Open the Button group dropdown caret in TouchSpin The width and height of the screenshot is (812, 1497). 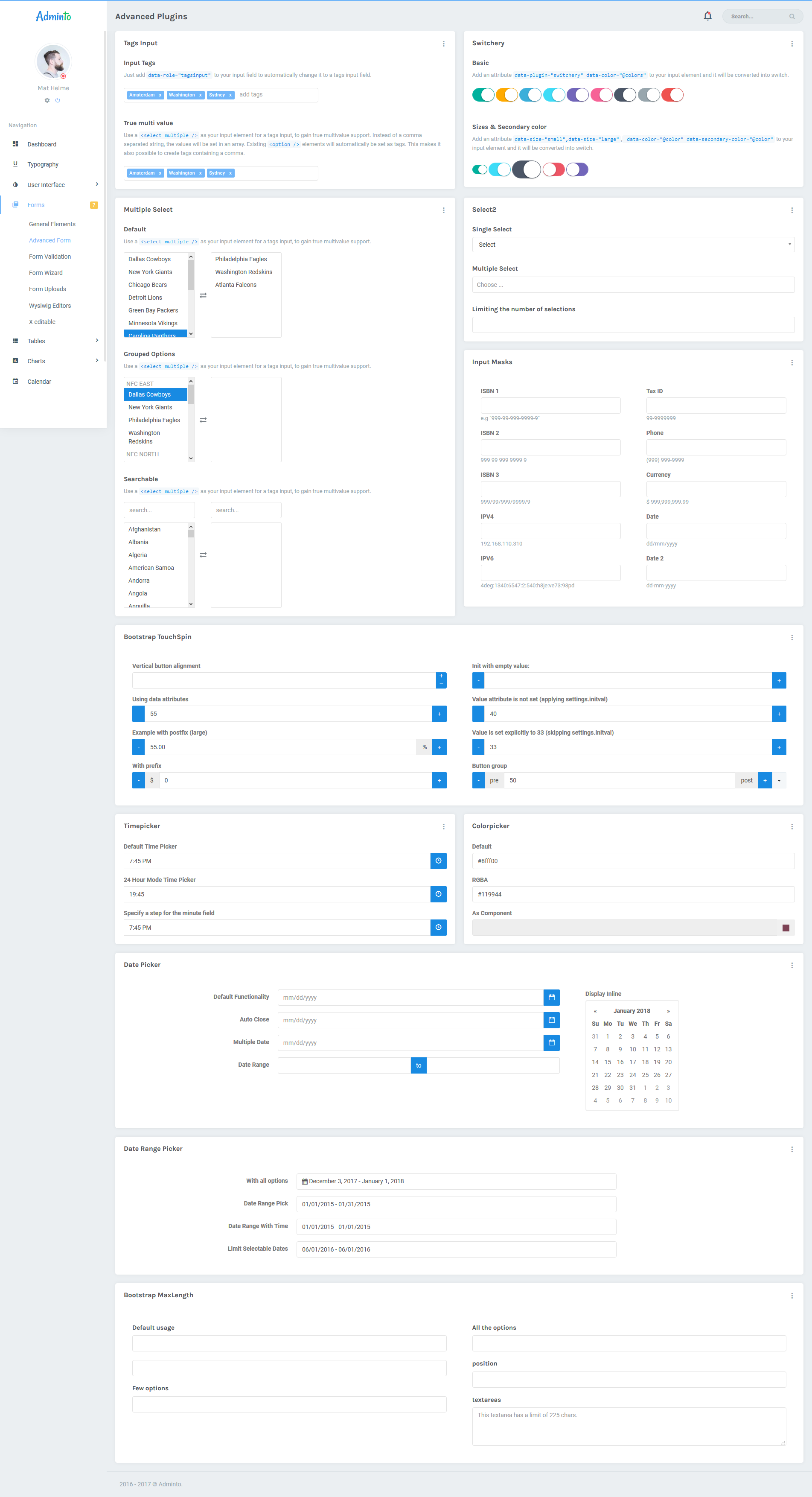click(x=779, y=780)
